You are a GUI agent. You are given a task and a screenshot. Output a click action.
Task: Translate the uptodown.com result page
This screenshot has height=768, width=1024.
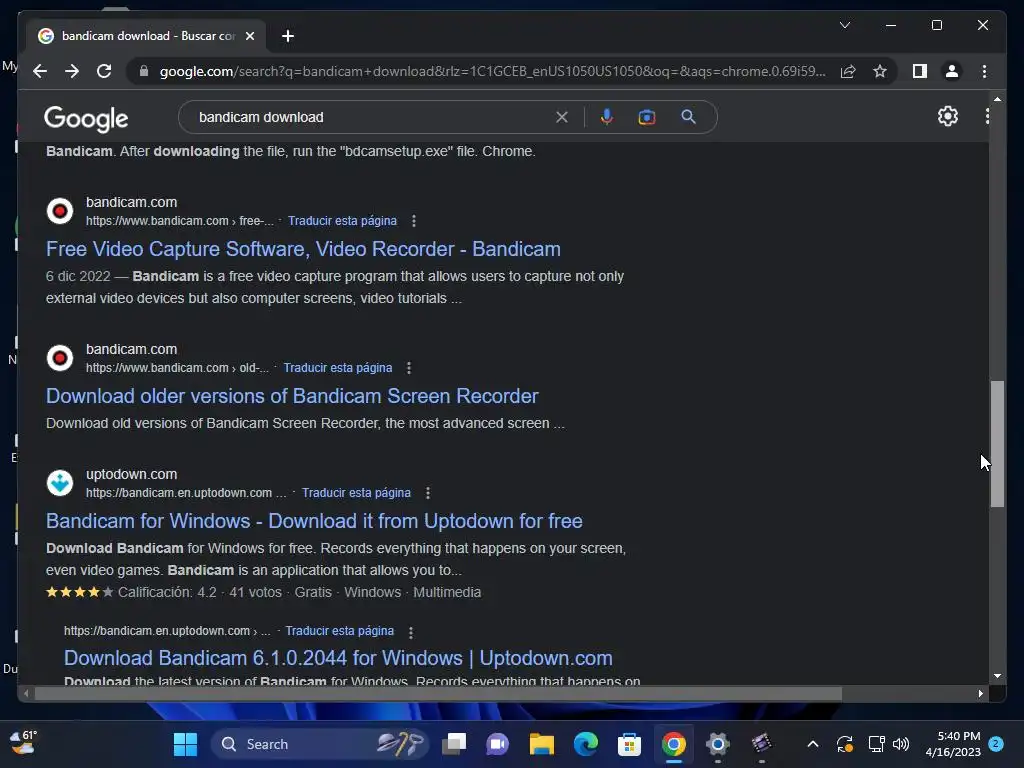click(356, 492)
